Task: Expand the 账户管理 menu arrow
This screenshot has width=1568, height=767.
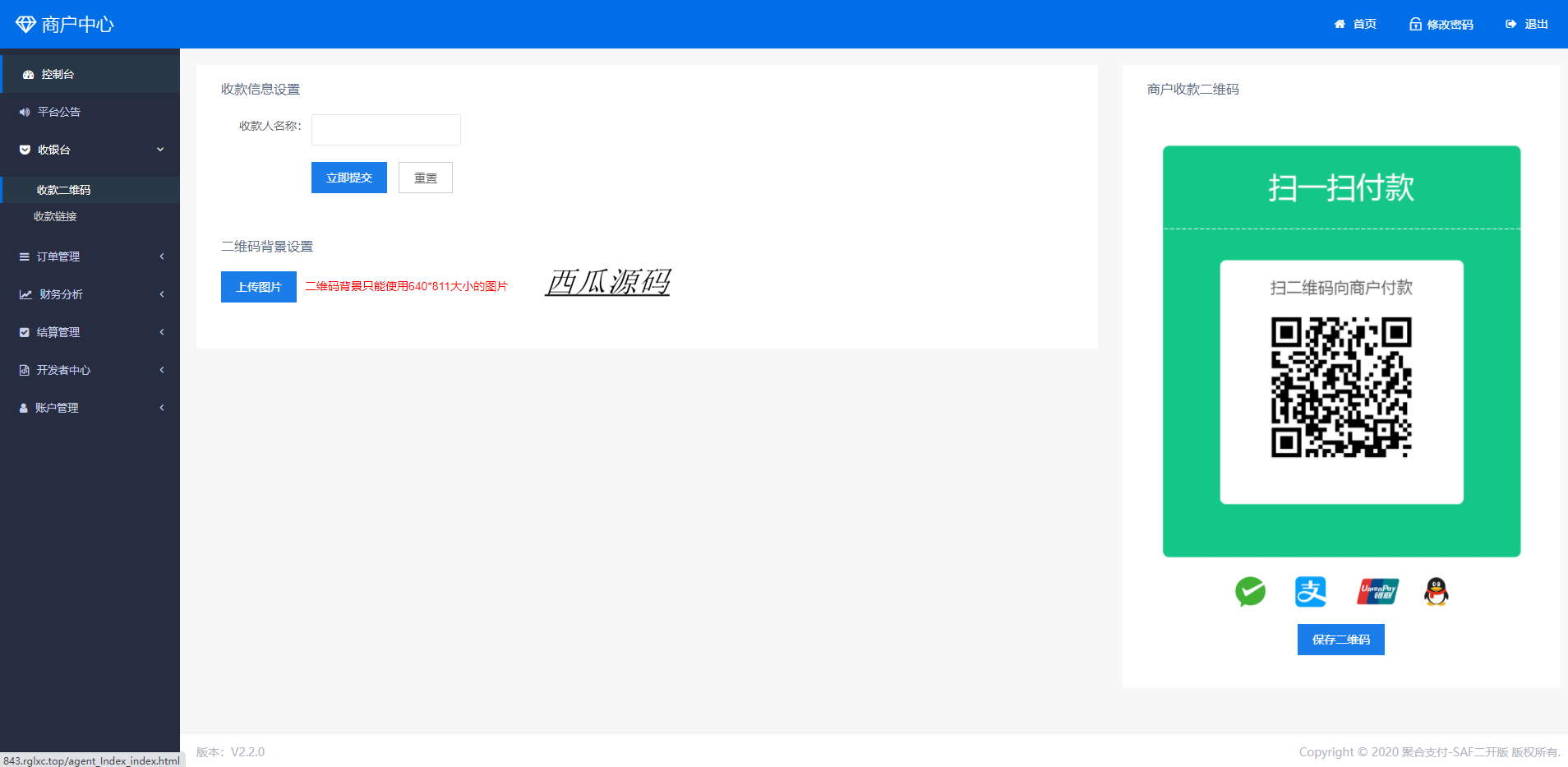Action: click(162, 408)
